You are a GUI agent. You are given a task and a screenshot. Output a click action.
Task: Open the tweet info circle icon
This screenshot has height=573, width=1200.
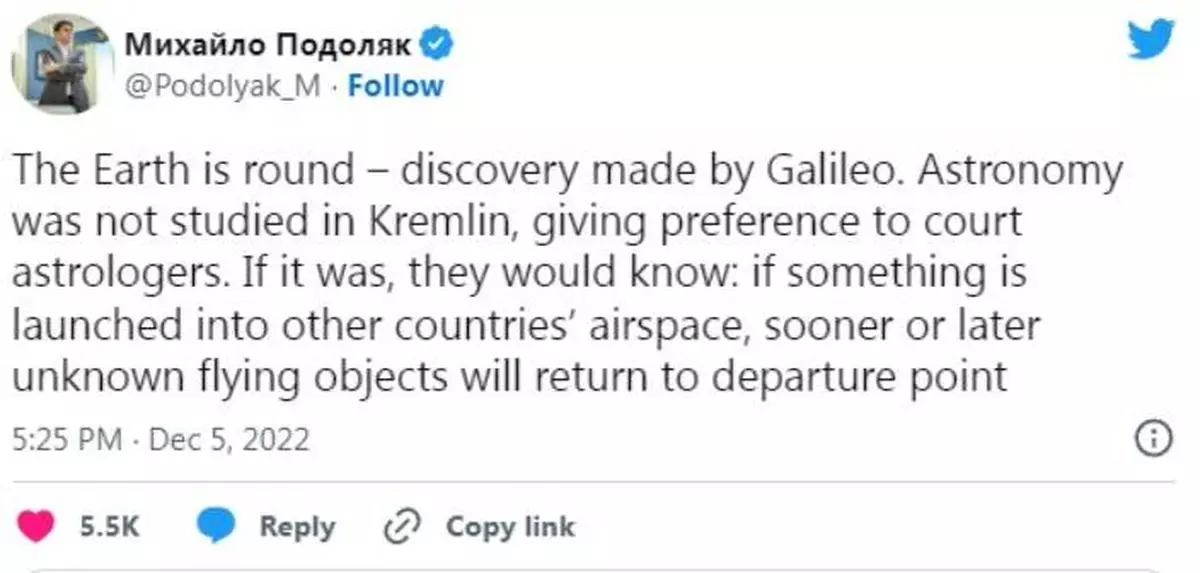[x=1154, y=439]
